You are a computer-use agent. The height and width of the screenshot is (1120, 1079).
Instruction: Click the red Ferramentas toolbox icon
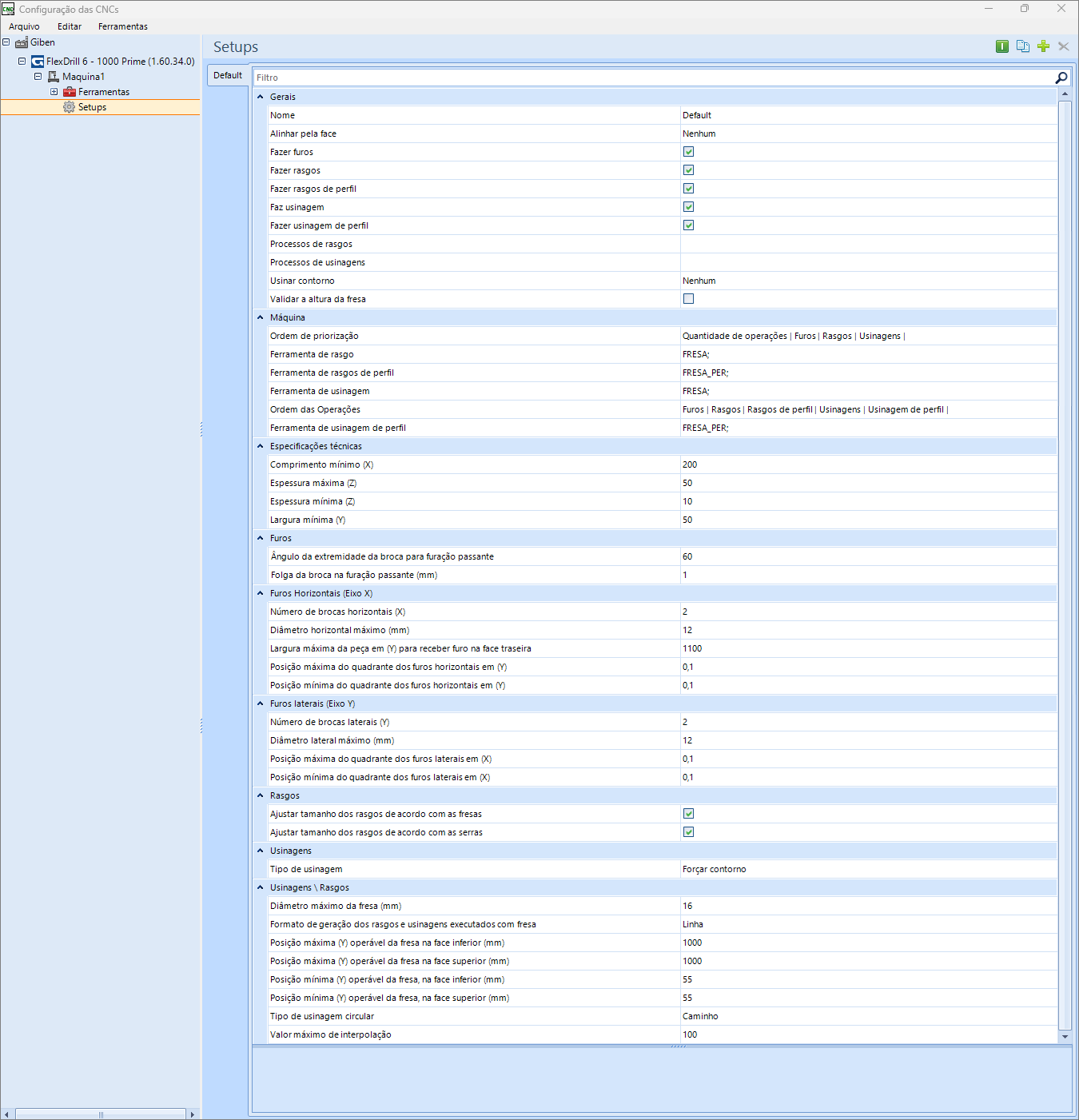pos(70,92)
